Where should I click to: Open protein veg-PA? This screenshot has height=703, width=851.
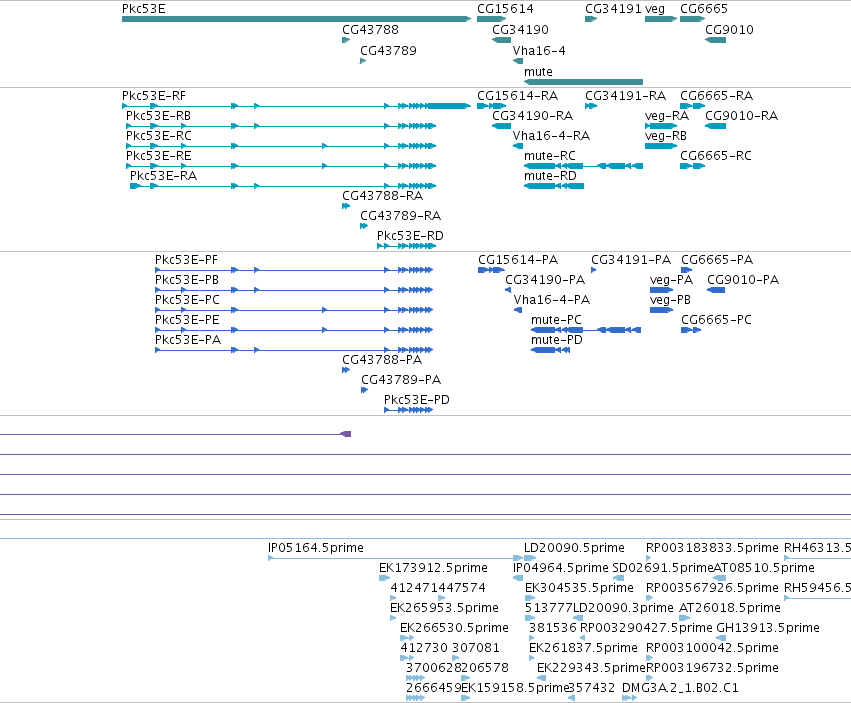point(671,280)
